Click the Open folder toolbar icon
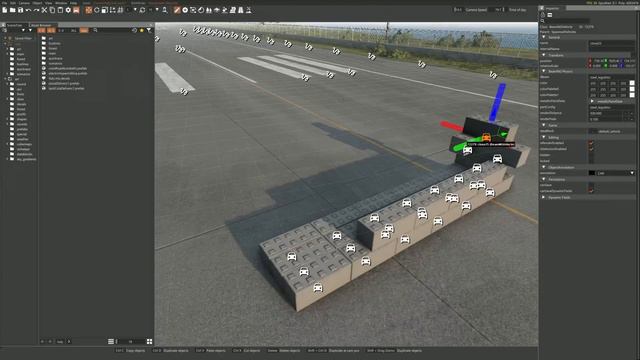Screen dimensions: 640x360 13,10
